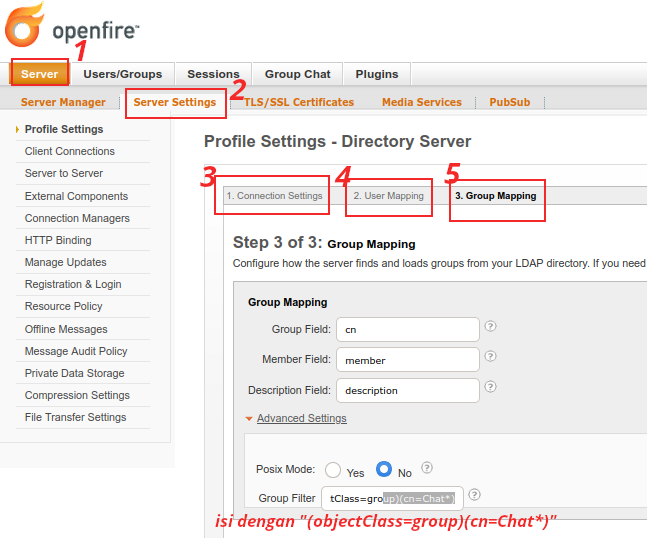Open the Users/Groups tab

coord(123,74)
